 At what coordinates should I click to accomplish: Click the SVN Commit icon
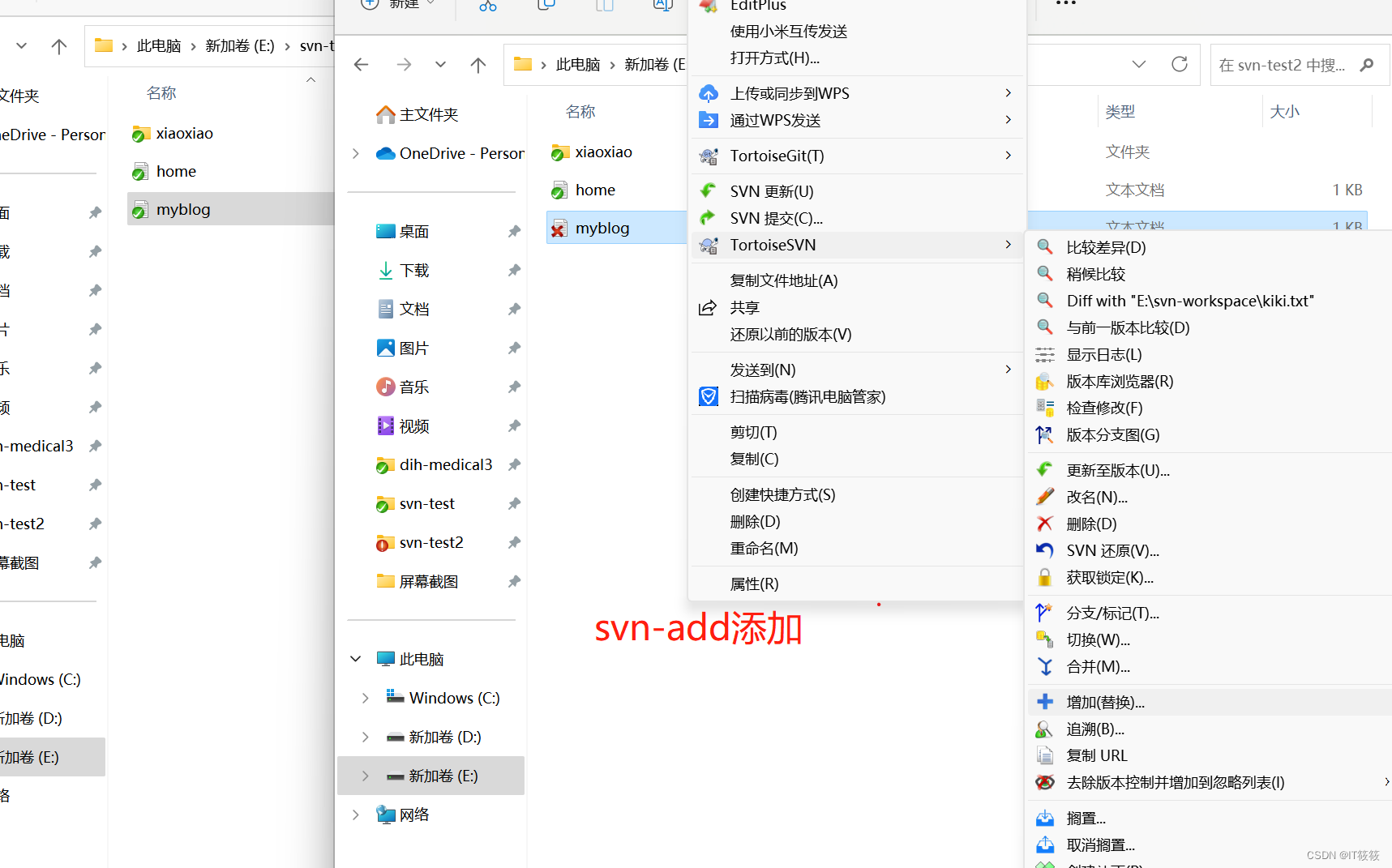click(709, 218)
